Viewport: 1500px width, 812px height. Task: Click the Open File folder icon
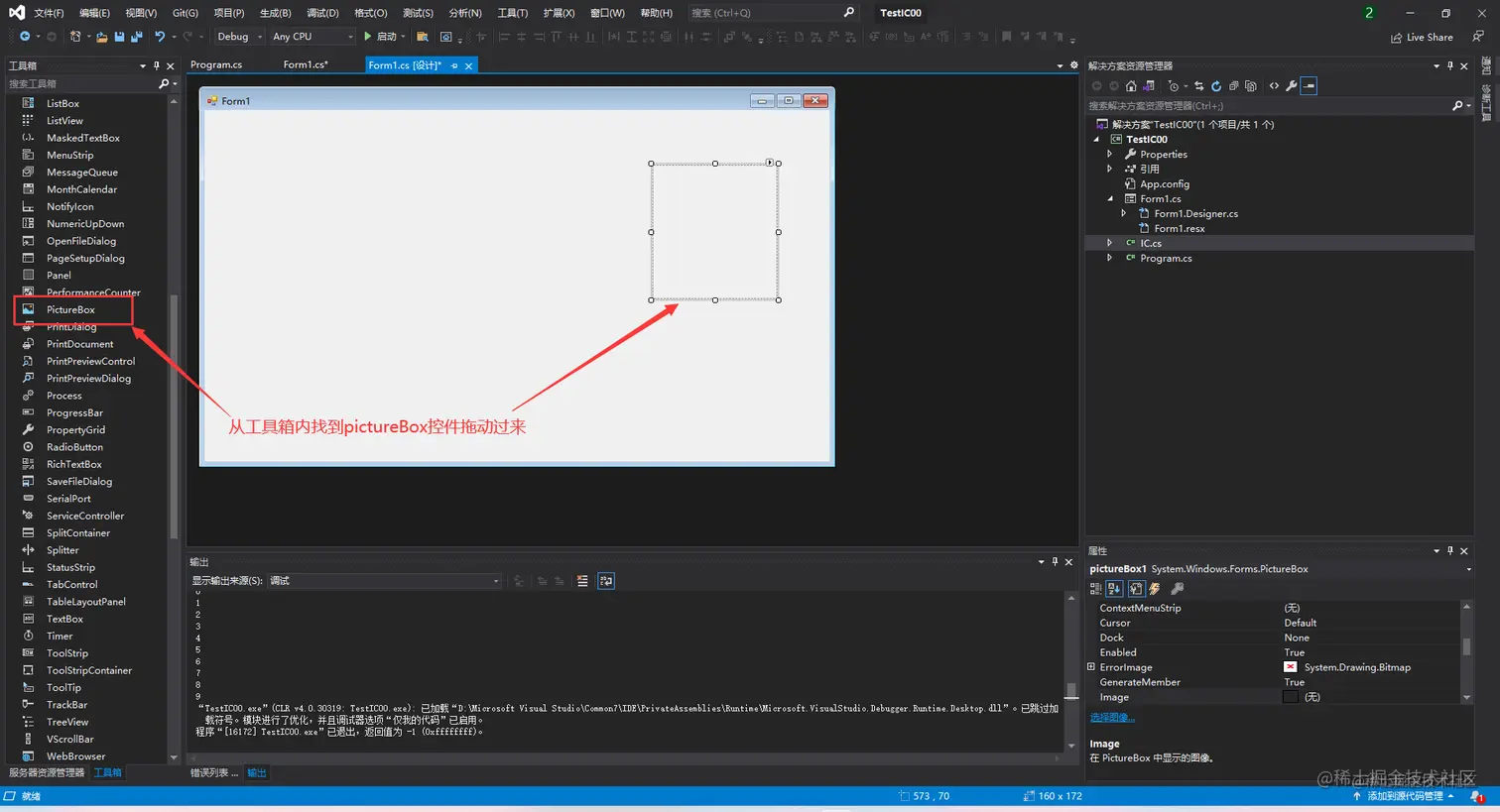102,37
